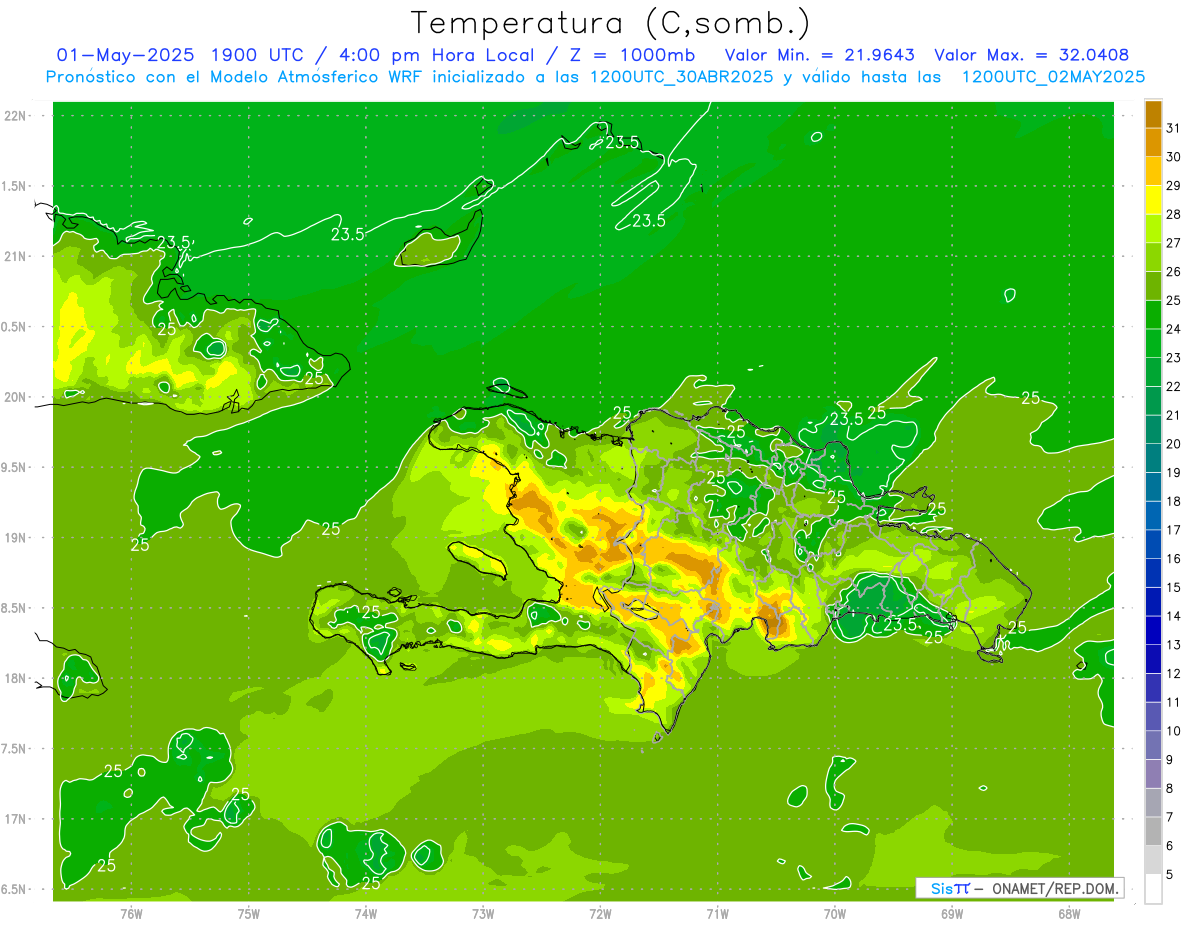Click the yellow segment between 28 and 29
1200x927 pixels.
point(1153,200)
